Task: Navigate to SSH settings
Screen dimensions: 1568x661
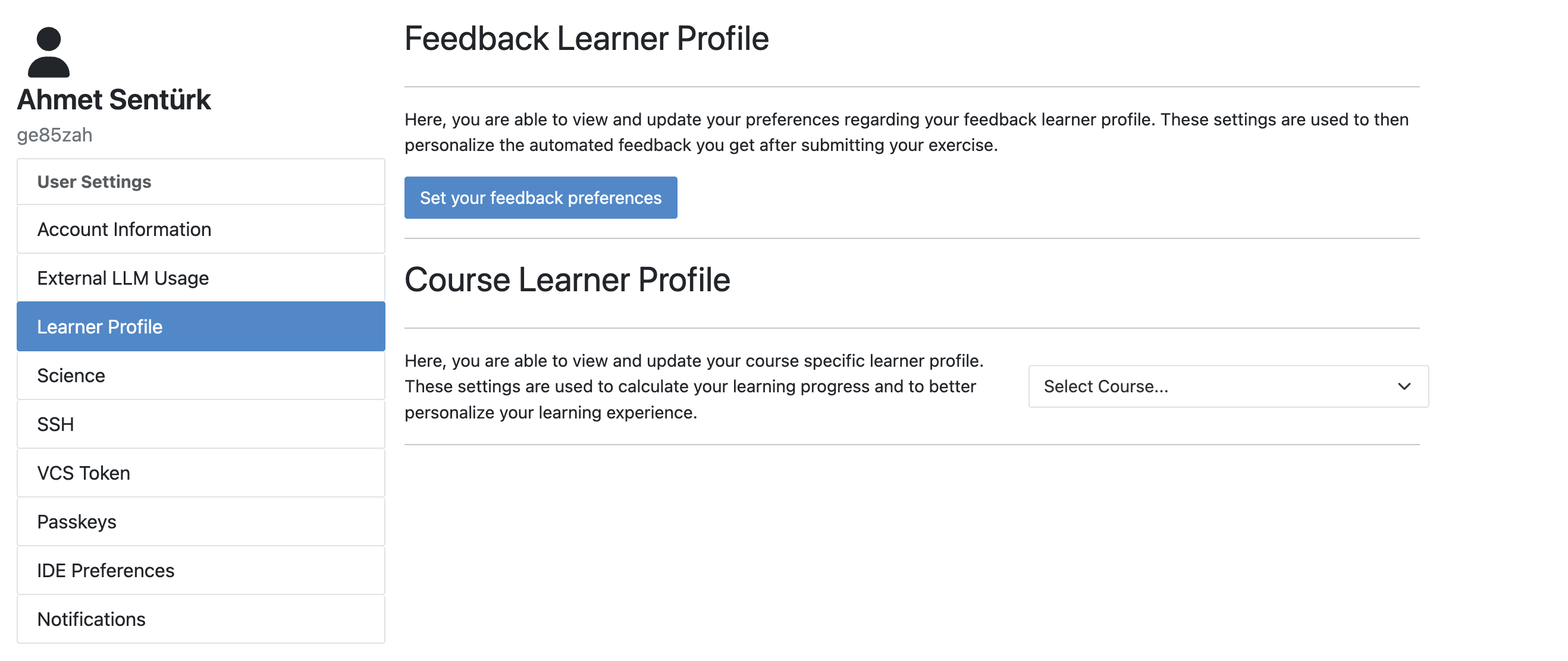Action: pos(55,424)
